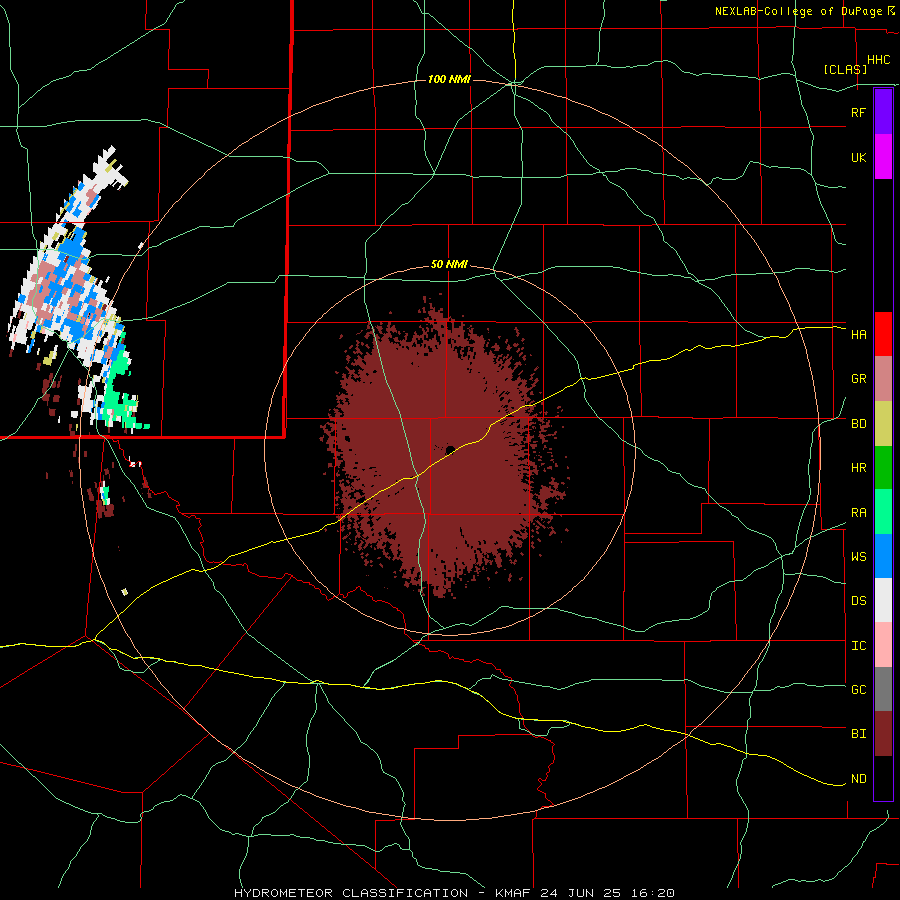Click the "GR" legend label
This screenshot has width=900, height=900.
coord(858,379)
